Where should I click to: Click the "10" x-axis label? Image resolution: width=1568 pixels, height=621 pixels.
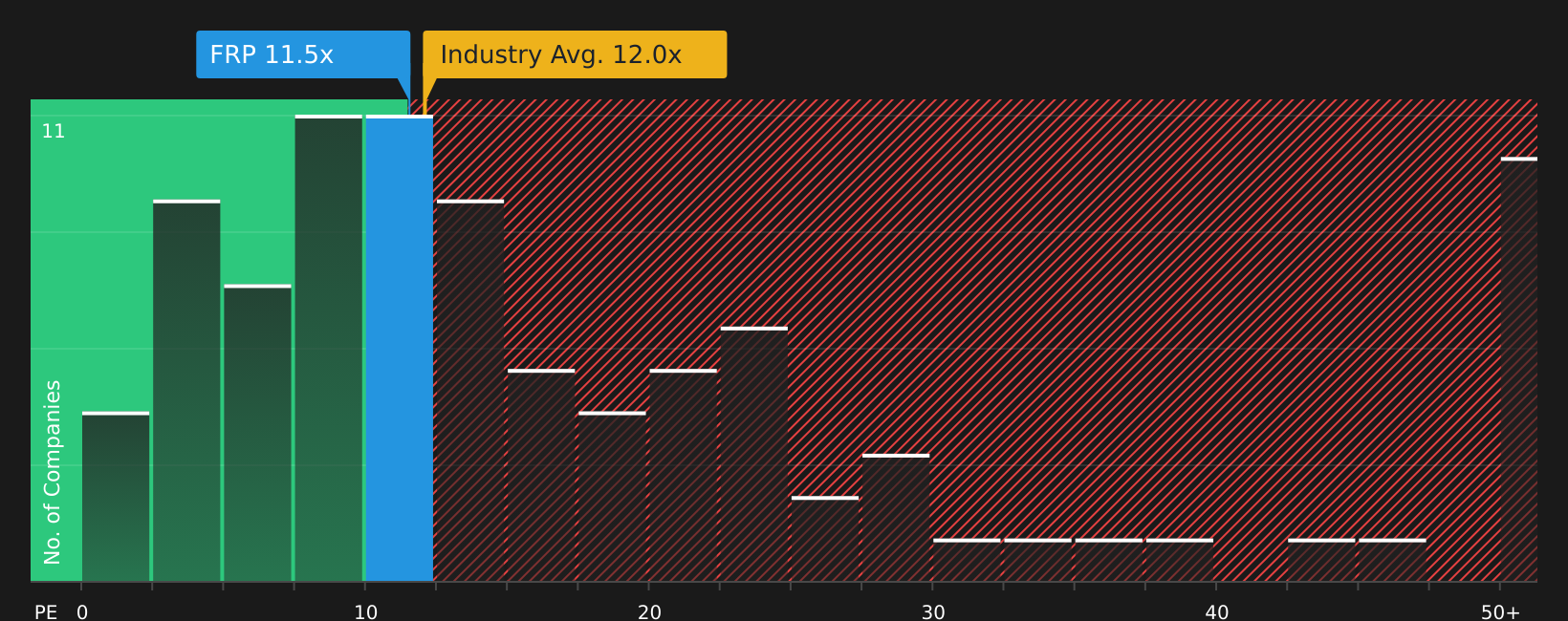366,612
